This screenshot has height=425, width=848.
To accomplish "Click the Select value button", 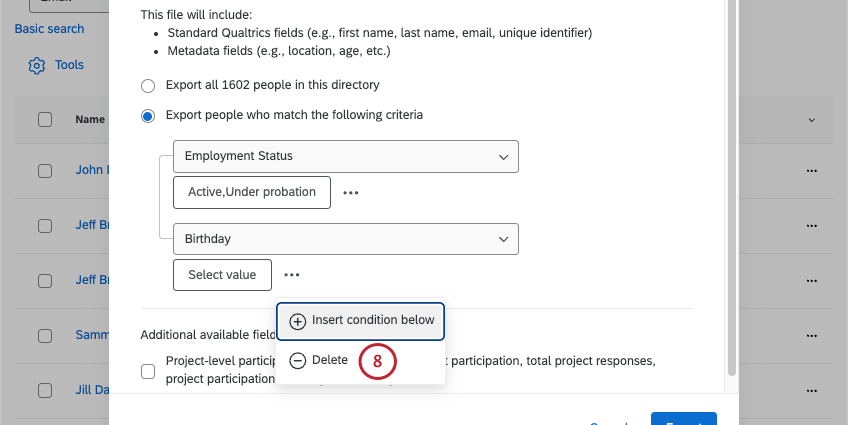I will 222,275.
